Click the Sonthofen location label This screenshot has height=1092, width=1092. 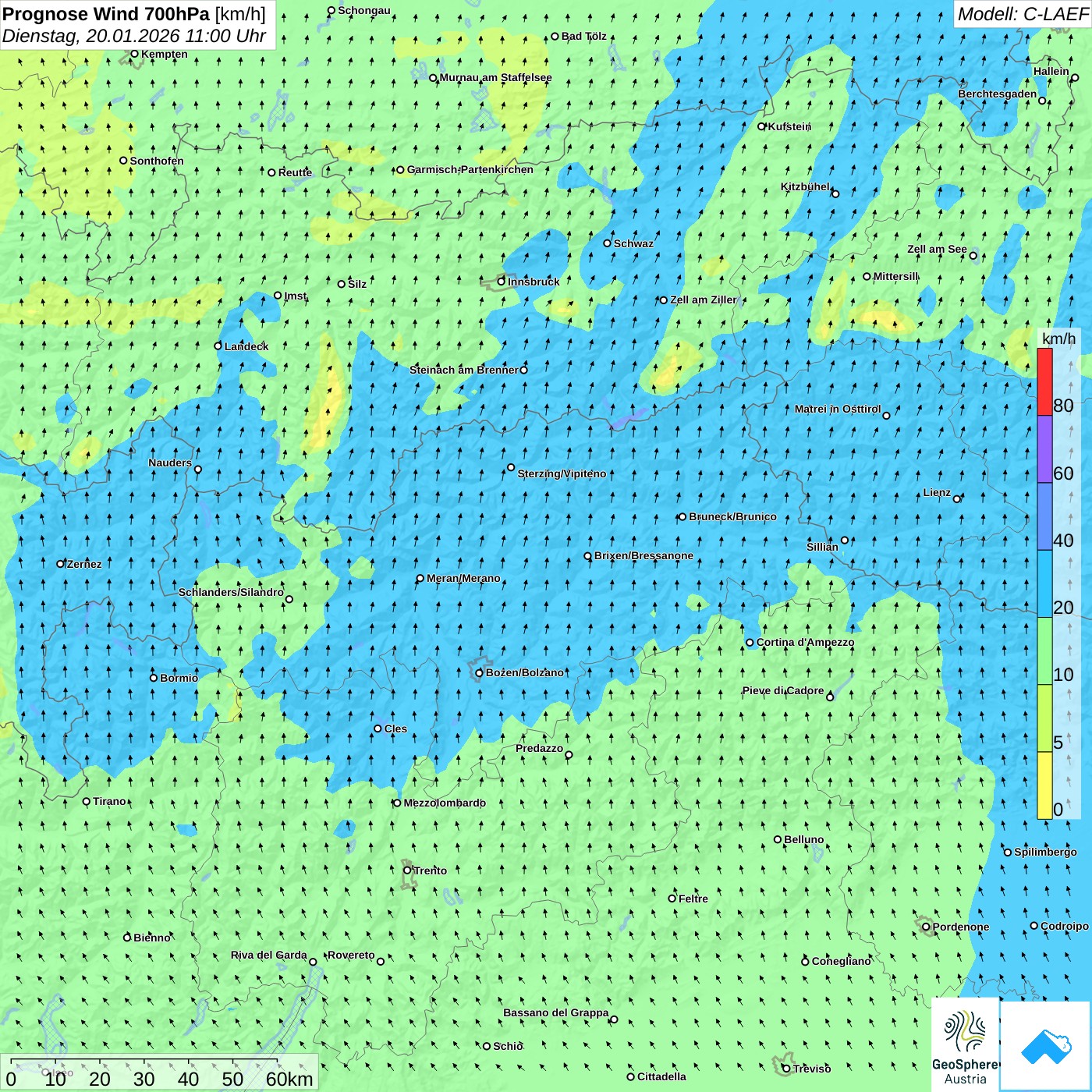click(157, 161)
